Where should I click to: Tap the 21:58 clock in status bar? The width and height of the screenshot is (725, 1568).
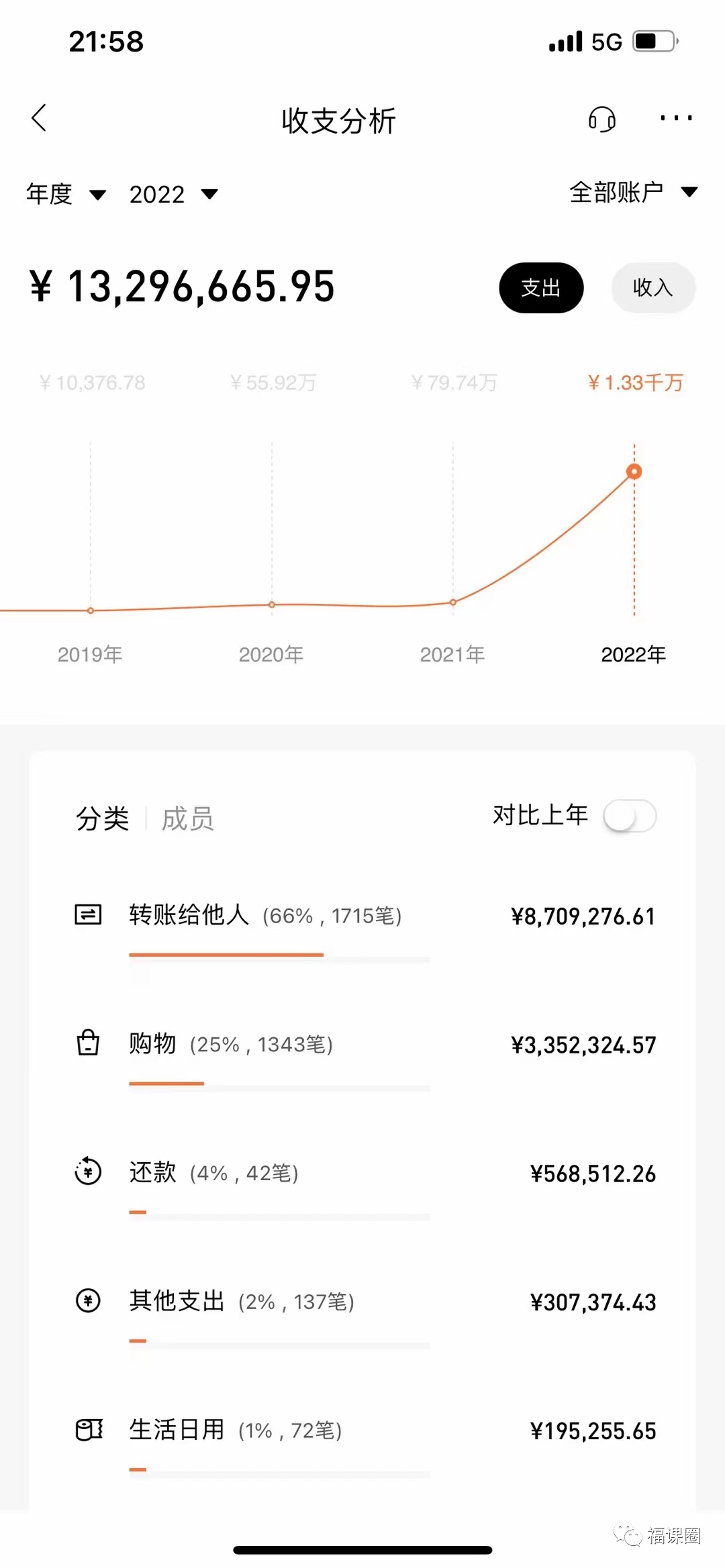coord(106,42)
